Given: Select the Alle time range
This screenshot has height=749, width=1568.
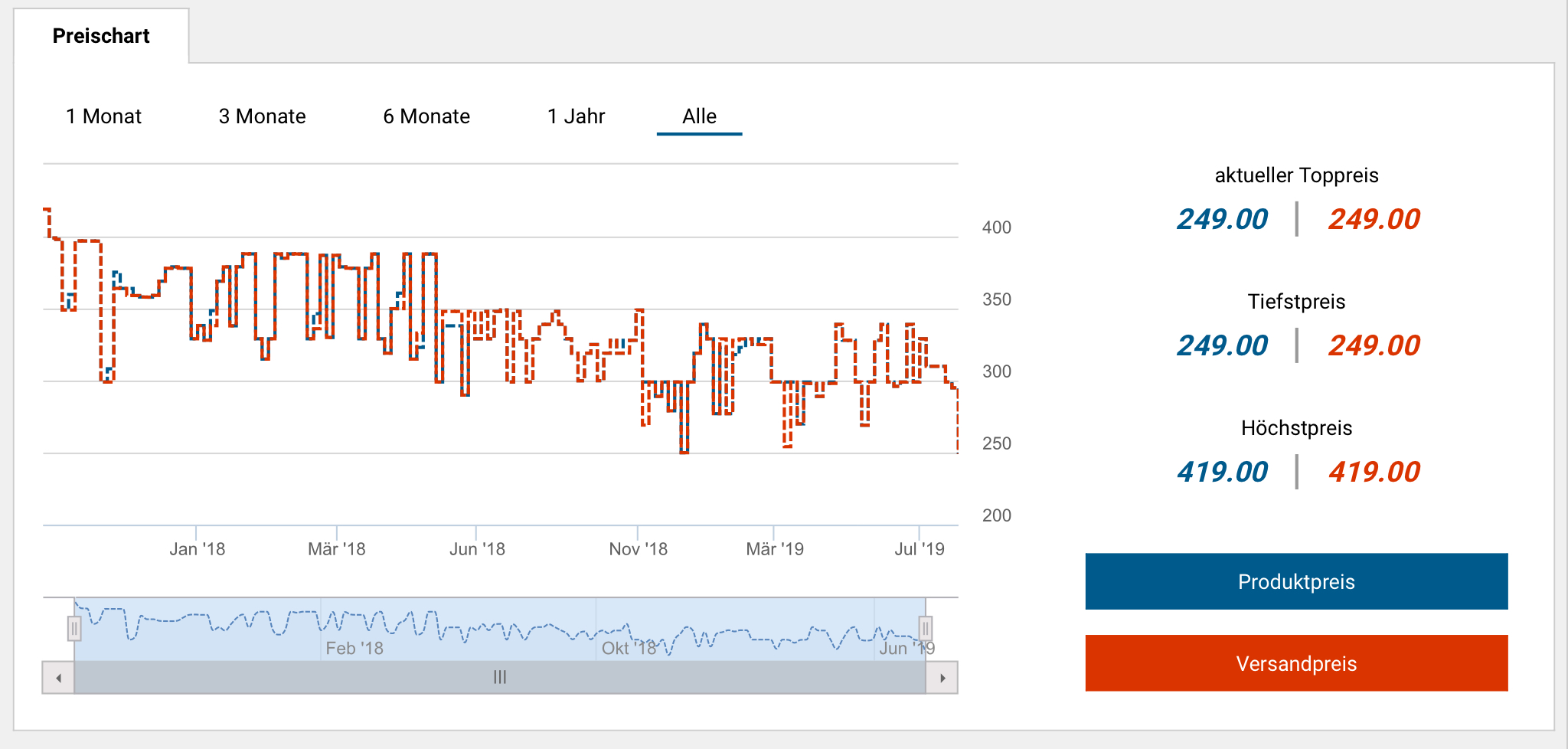Looking at the screenshot, I should (x=699, y=116).
